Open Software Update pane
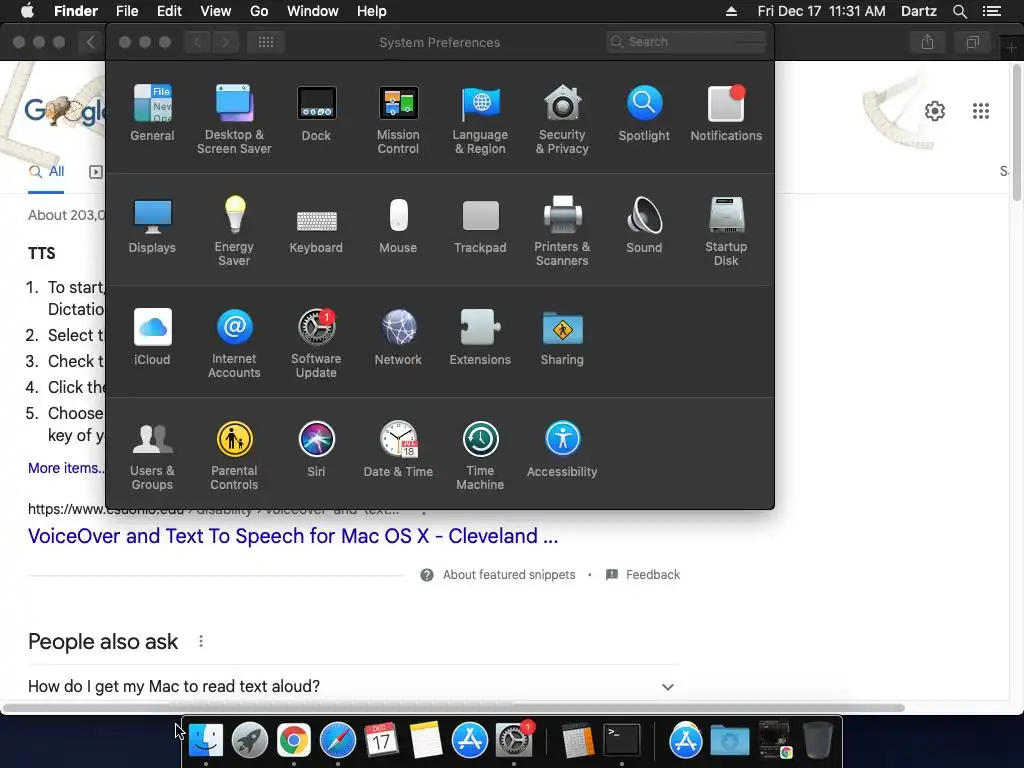The height and width of the screenshot is (768, 1024). pos(316,344)
